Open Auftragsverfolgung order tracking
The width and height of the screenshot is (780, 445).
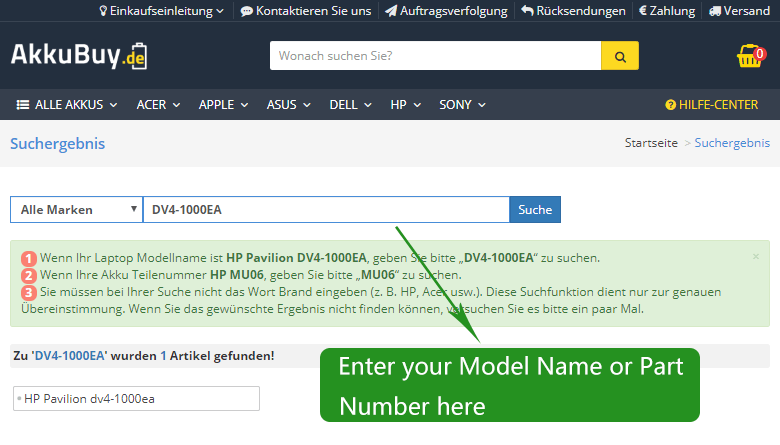pos(446,11)
